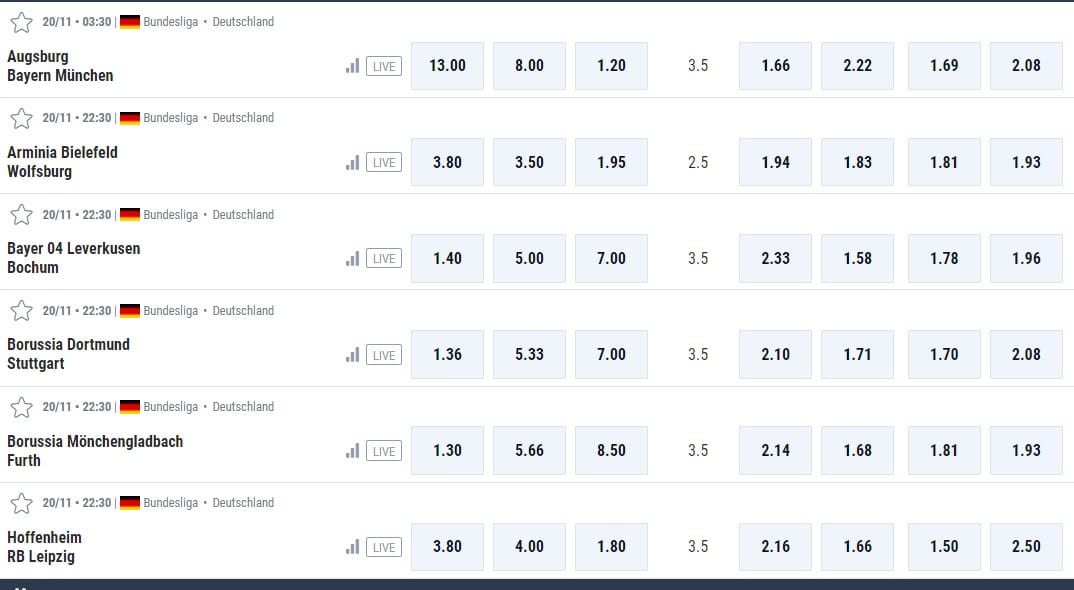Screen dimensions: 1074x590
Task: Open Borussia Mönchengladbach vs Furth match details
Action: tap(95, 451)
